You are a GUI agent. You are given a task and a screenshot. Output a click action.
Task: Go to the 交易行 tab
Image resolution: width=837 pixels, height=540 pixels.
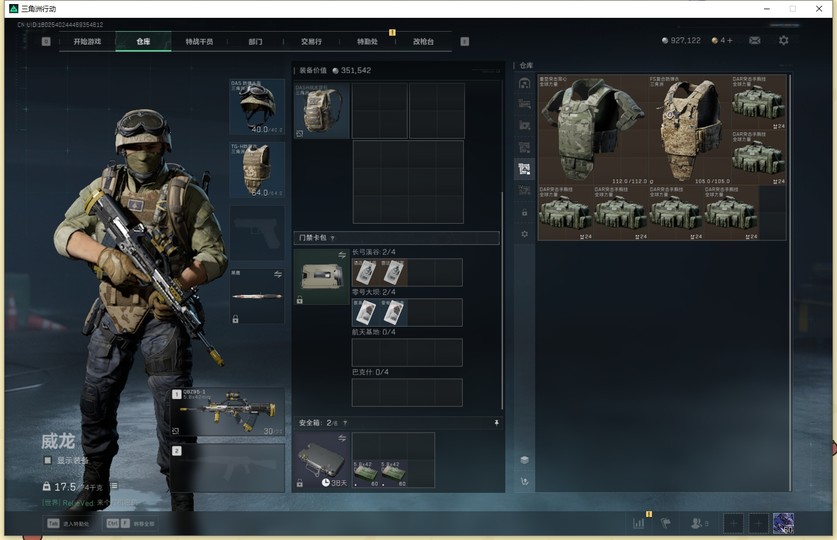click(x=311, y=41)
